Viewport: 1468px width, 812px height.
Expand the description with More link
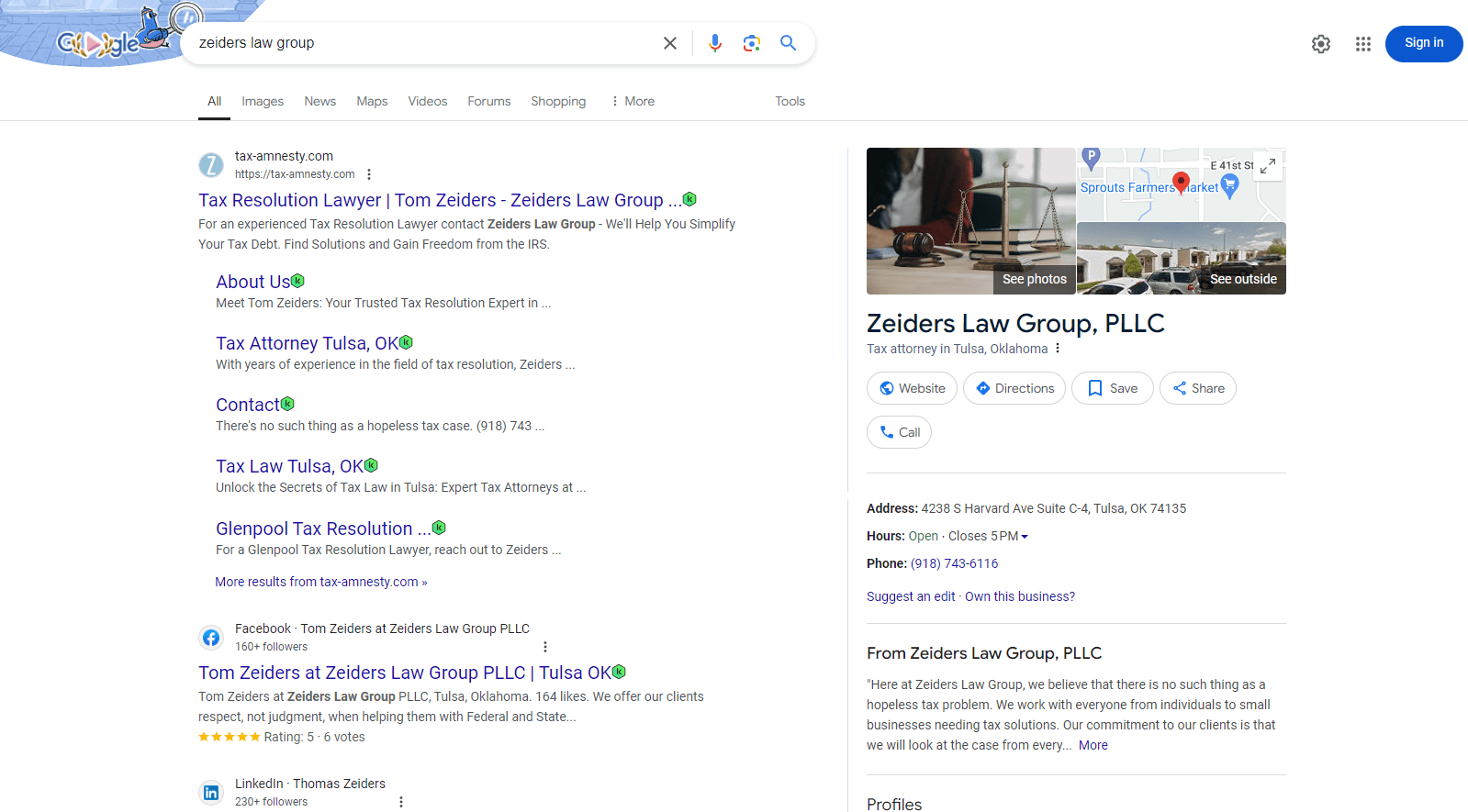tap(1093, 745)
